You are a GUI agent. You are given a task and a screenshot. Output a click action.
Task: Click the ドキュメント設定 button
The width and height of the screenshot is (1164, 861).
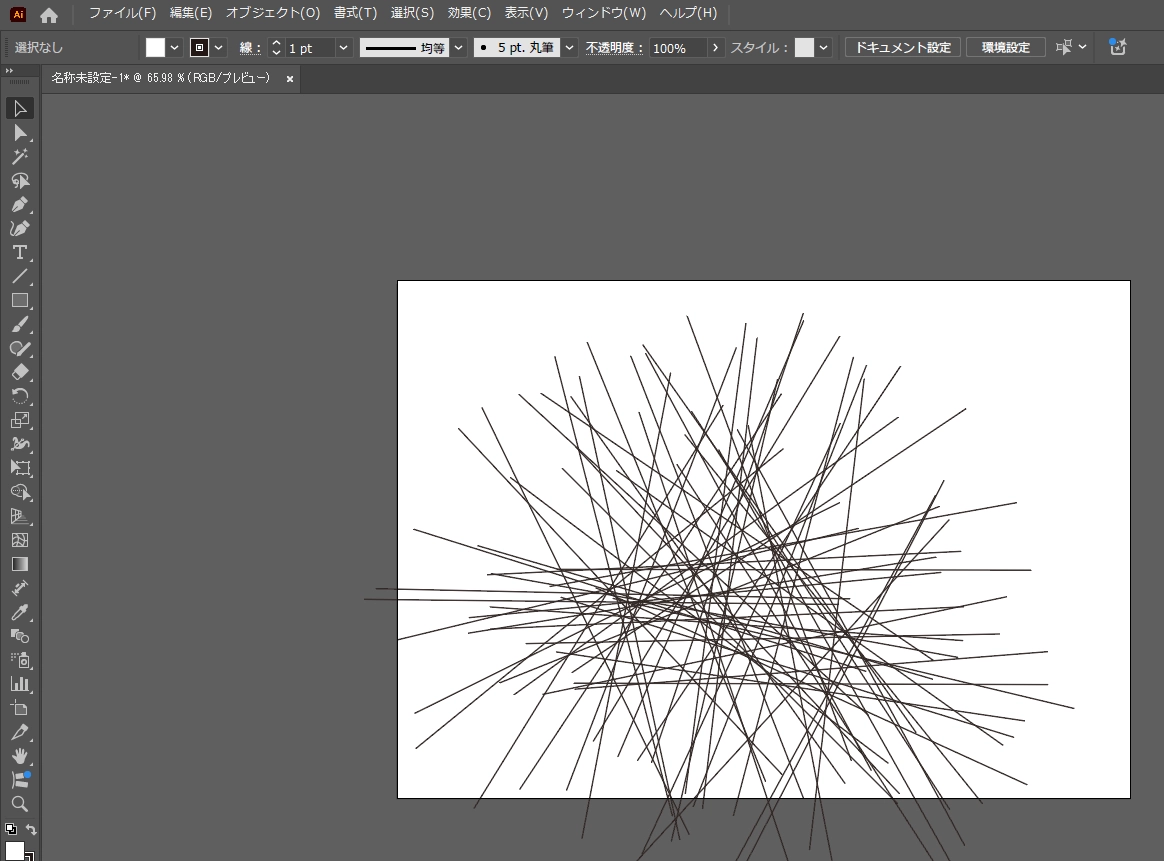(x=902, y=48)
